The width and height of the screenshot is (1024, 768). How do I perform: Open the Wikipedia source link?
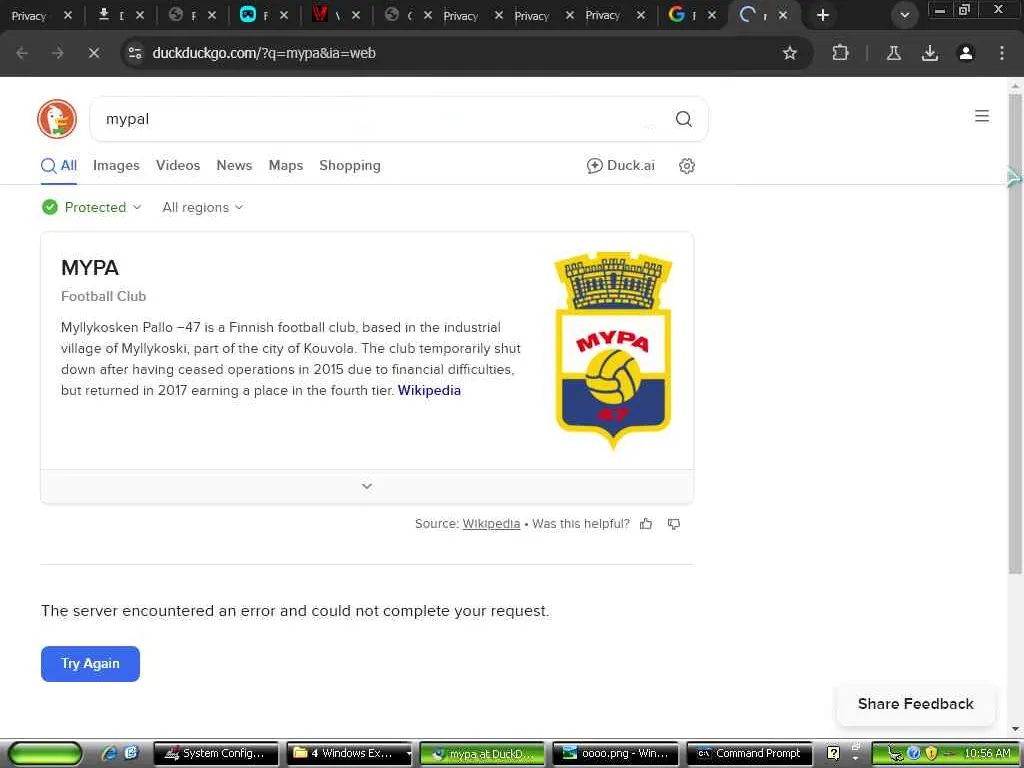pos(491,524)
